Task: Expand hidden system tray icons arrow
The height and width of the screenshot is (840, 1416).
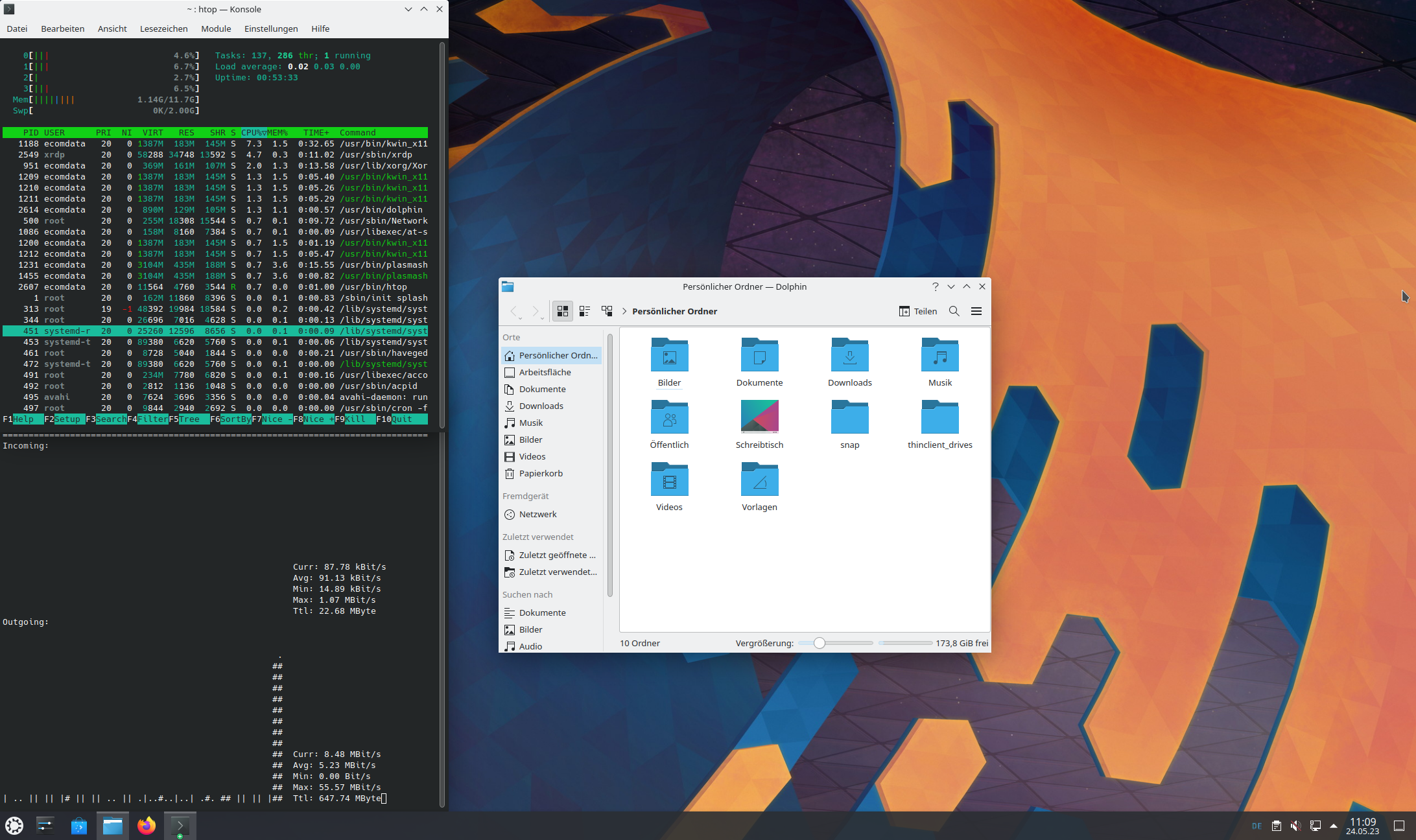Action: point(1334,826)
